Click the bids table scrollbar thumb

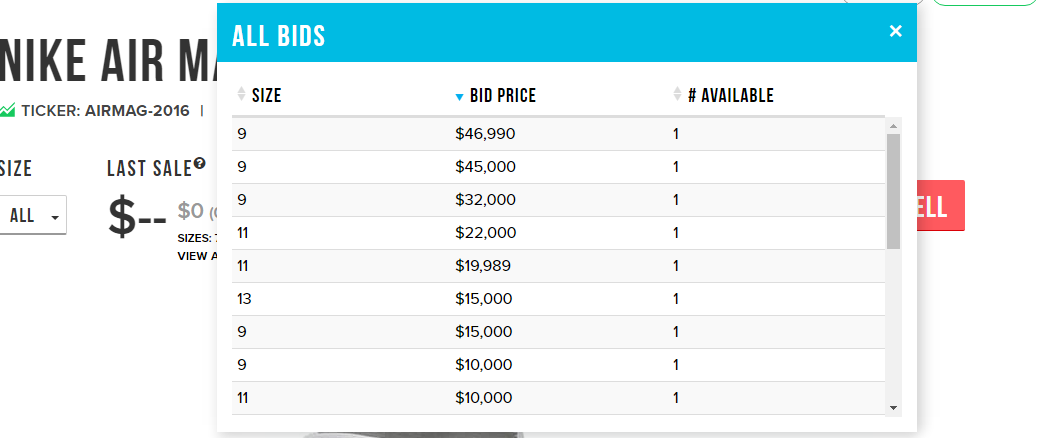pos(893,190)
